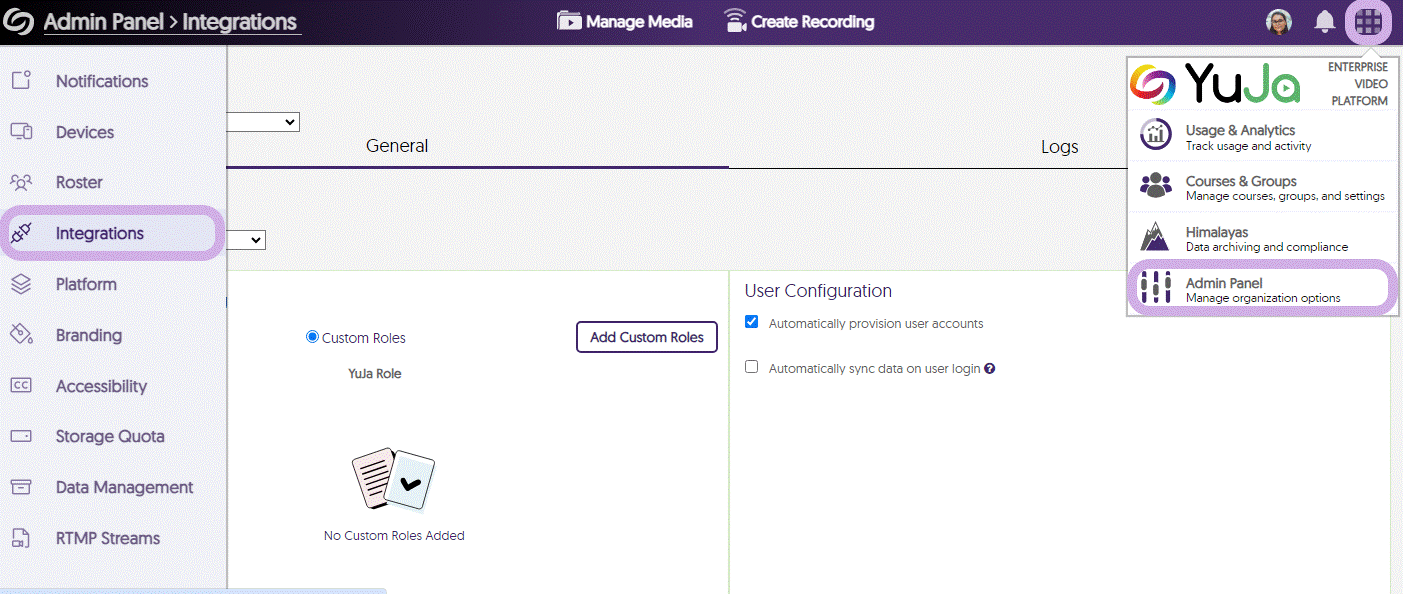
Task: Open the apps grid menu icon
Action: [x=1368, y=21]
